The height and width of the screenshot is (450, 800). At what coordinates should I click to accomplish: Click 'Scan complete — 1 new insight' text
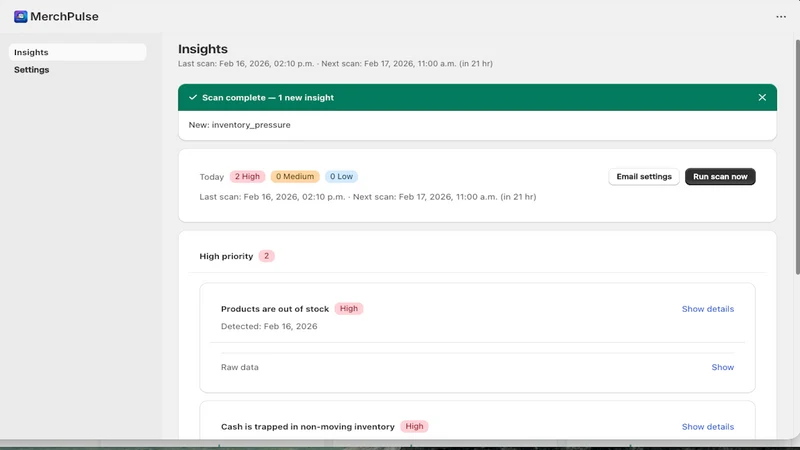coord(268,97)
